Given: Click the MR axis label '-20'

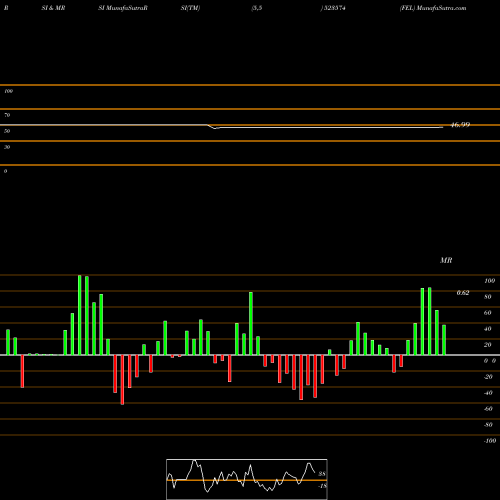Looking at the screenshot, I should pyautogui.click(x=488, y=377).
